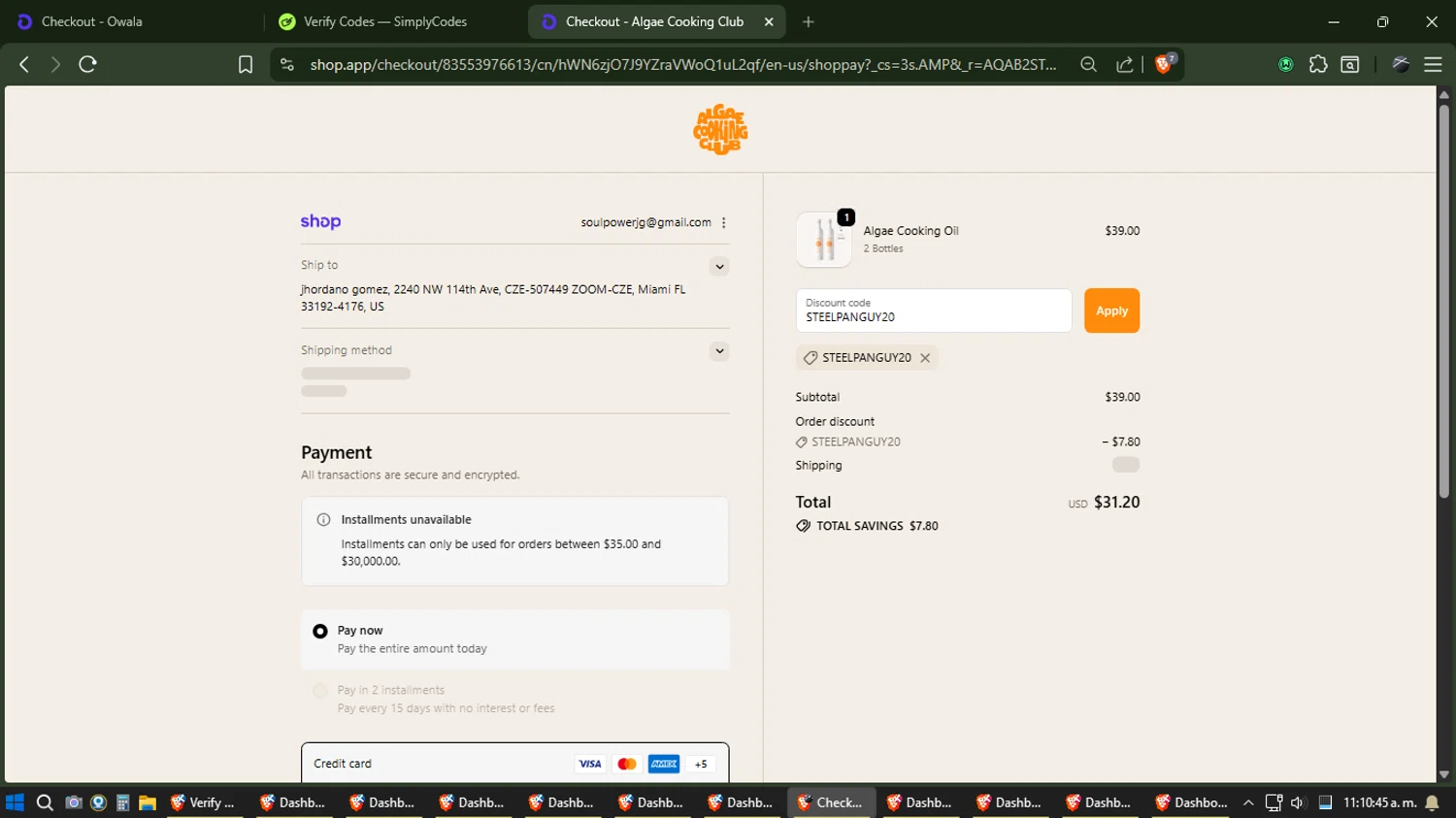
Task: Open the Windows Start menu
Action: (15, 802)
